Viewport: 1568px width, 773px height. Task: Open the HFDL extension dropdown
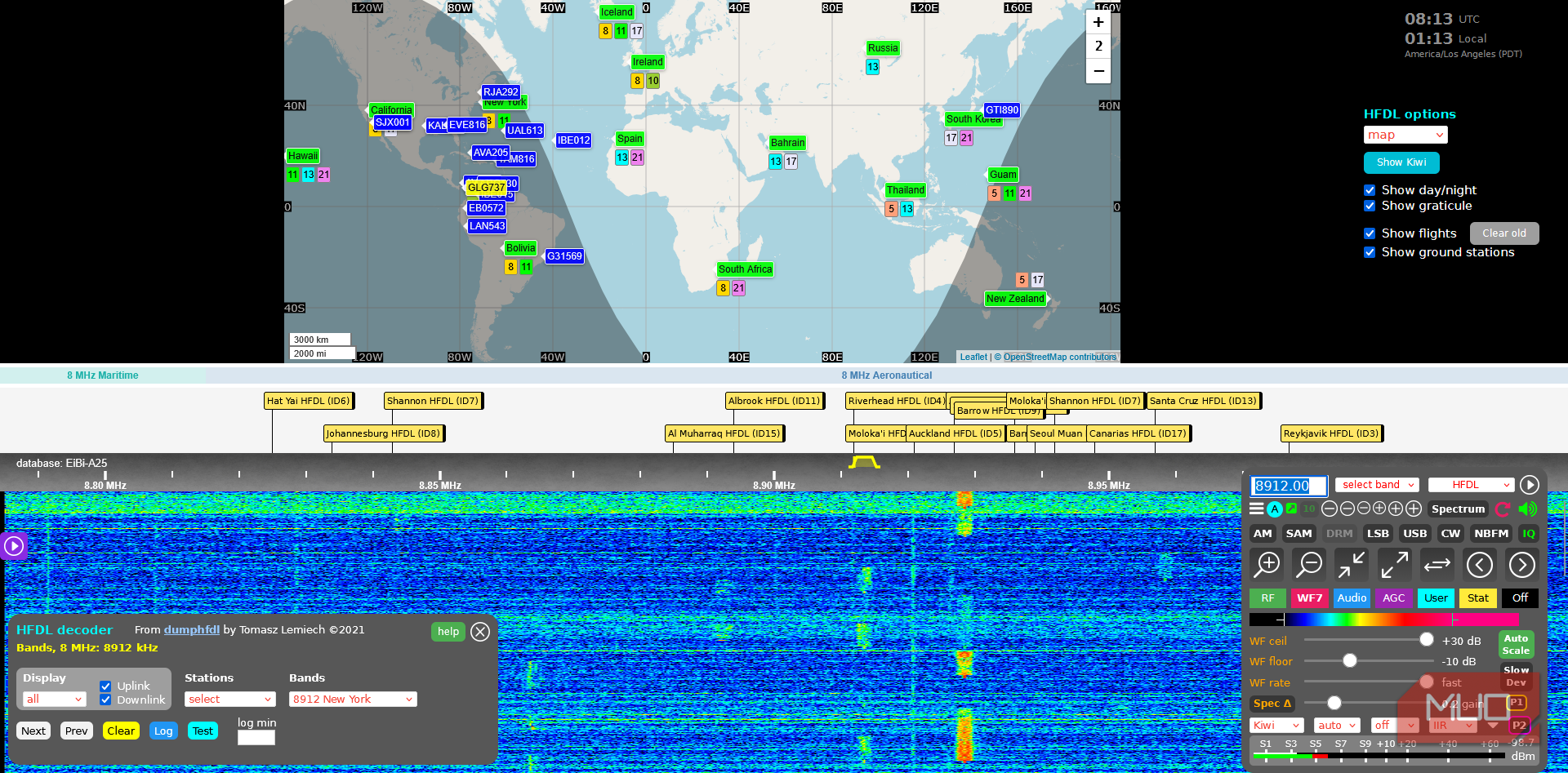coord(1471,485)
